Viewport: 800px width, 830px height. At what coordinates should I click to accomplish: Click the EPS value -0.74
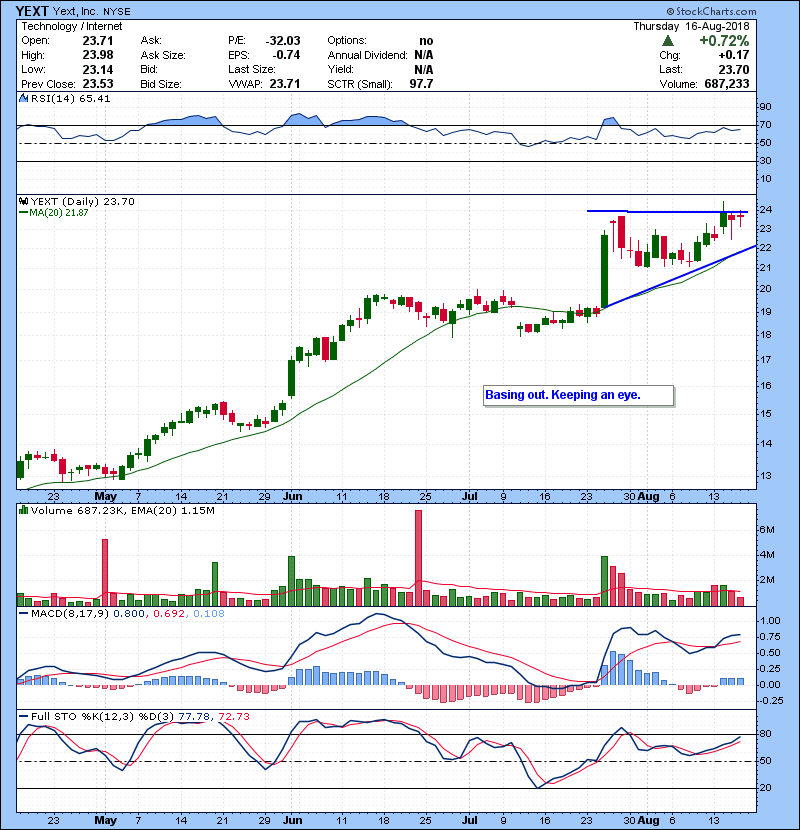click(x=286, y=55)
